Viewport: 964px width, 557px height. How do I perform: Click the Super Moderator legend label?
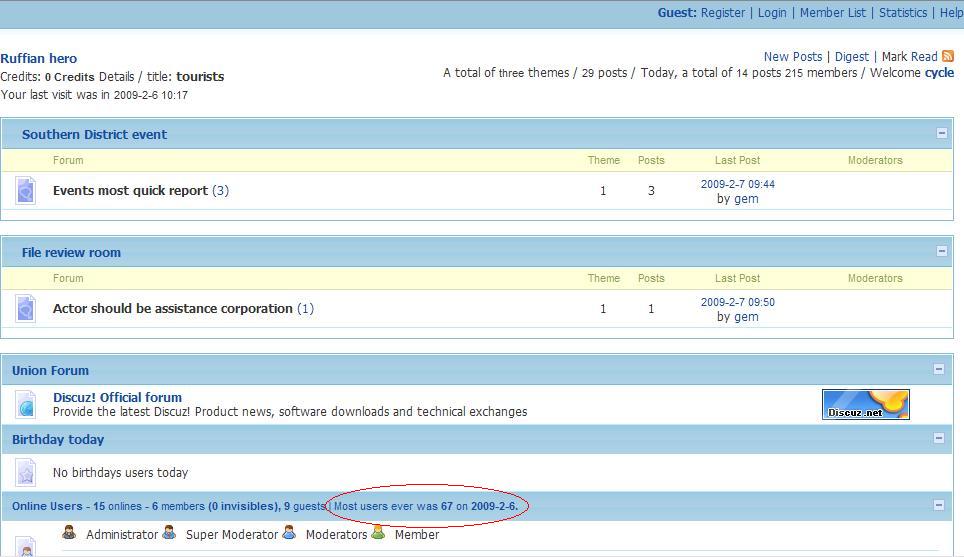click(x=232, y=535)
